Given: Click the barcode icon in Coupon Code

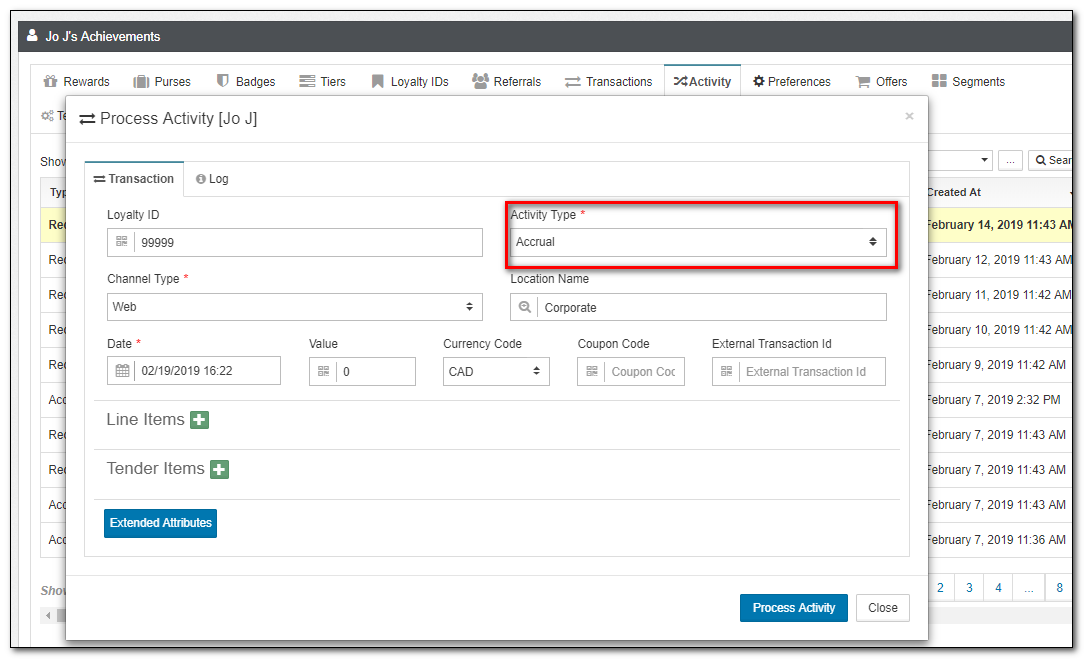Looking at the screenshot, I should tap(592, 371).
